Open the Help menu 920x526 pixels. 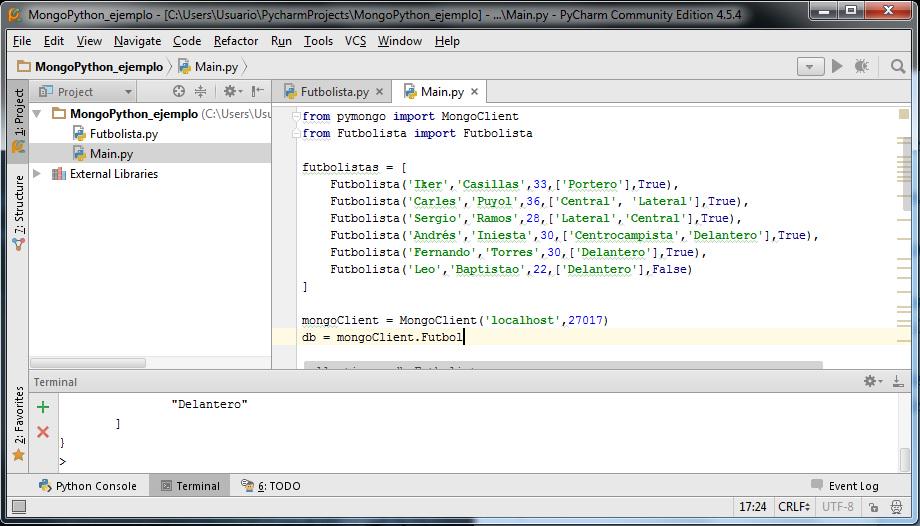[447, 41]
